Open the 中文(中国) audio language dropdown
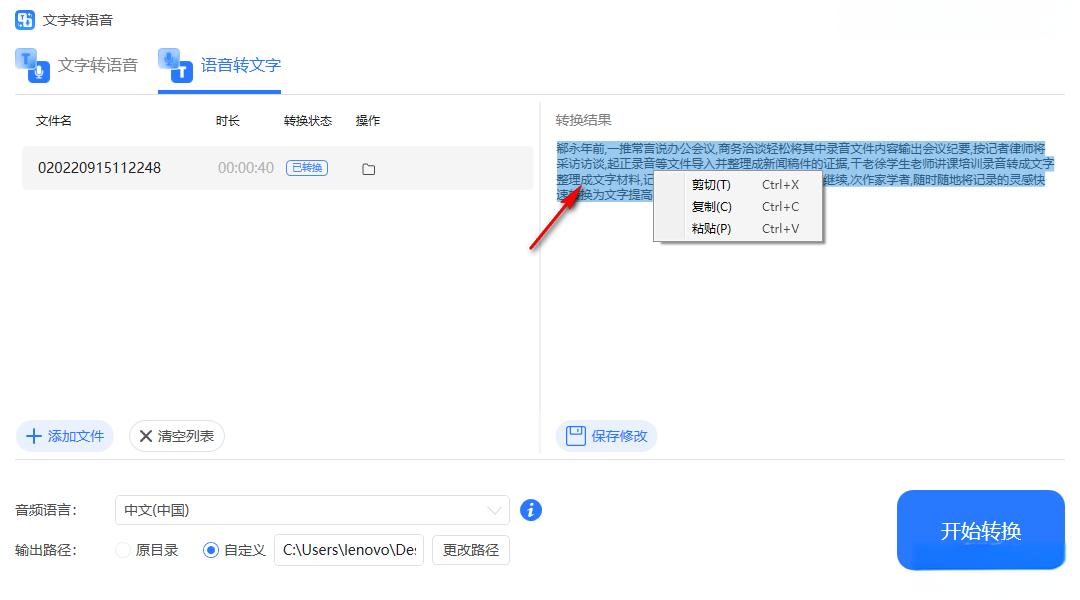Screen dimensions: 1080x600 (x=310, y=510)
